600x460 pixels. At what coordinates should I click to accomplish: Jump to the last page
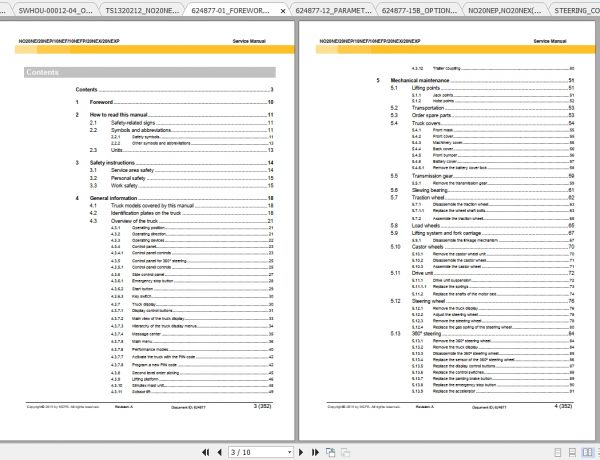315,452
